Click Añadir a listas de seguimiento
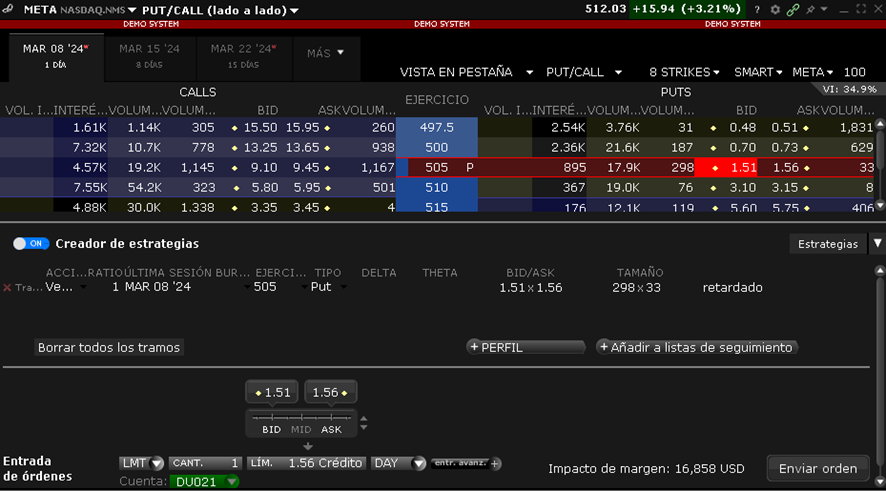The width and height of the screenshot is (886, 491). point(696,348)
